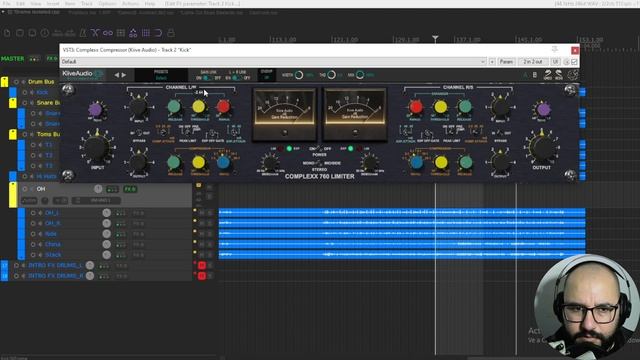This screenshot has width=640, height=360.
Task: Click the red Range knob on Channel L/M
Action: tap(223, 107)
